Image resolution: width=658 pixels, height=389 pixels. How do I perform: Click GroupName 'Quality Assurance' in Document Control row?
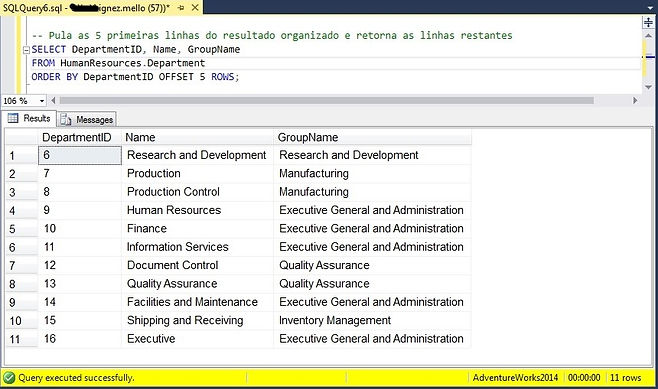[x=373, y=265]
